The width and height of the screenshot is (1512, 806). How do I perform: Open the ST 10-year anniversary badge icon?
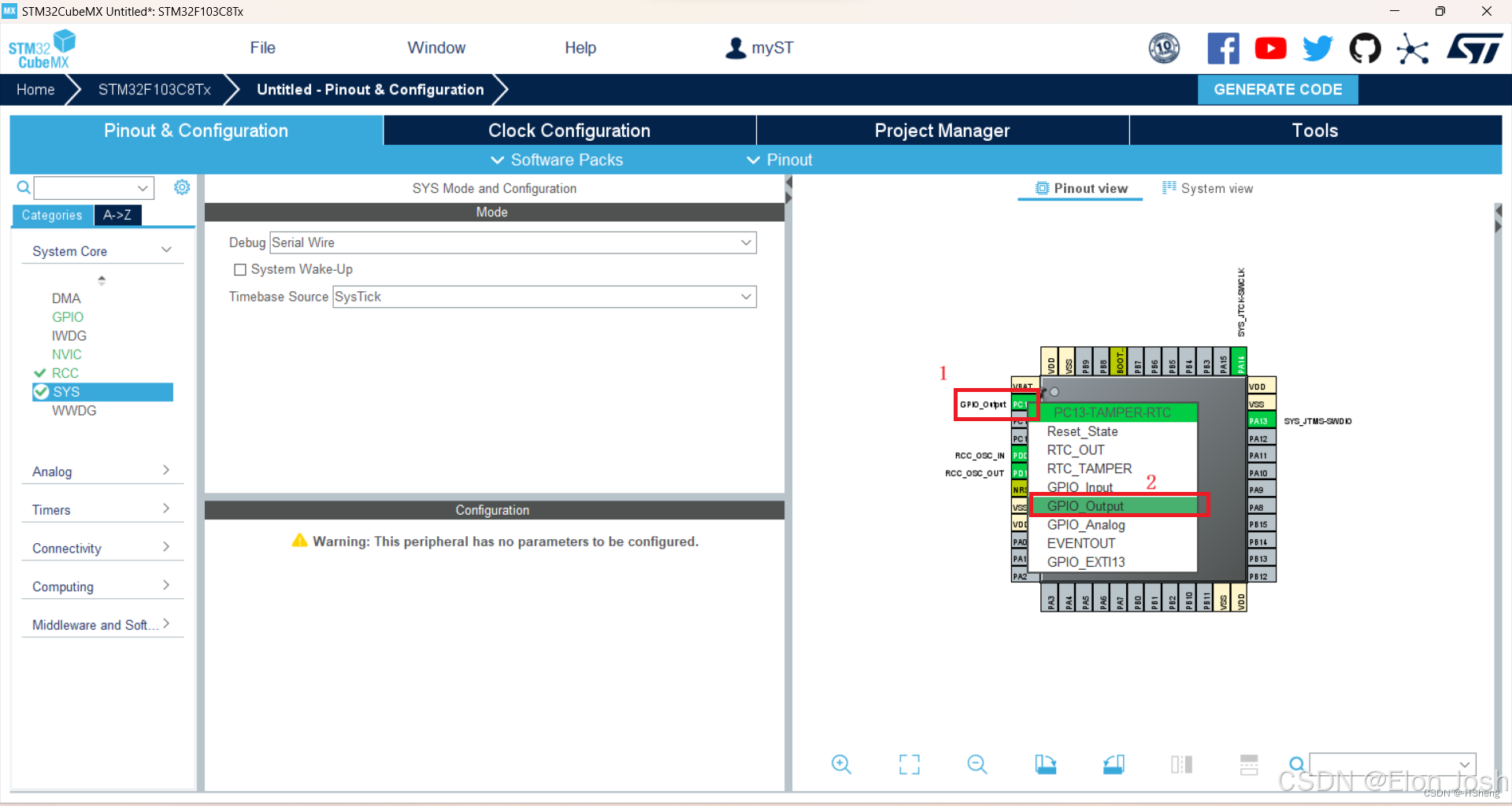(x=1164, y=48)
